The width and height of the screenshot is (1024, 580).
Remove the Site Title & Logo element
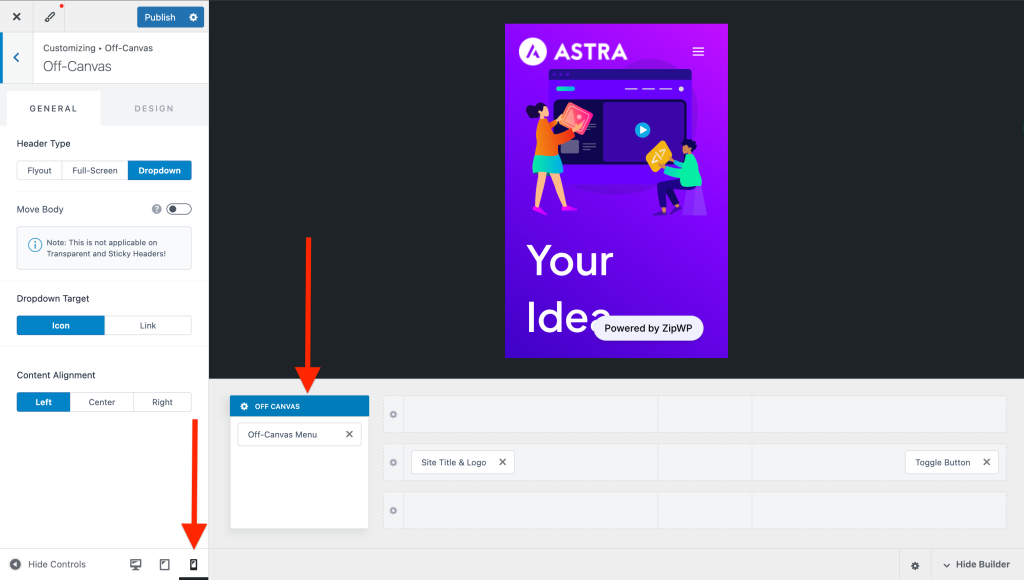point(502,462)
